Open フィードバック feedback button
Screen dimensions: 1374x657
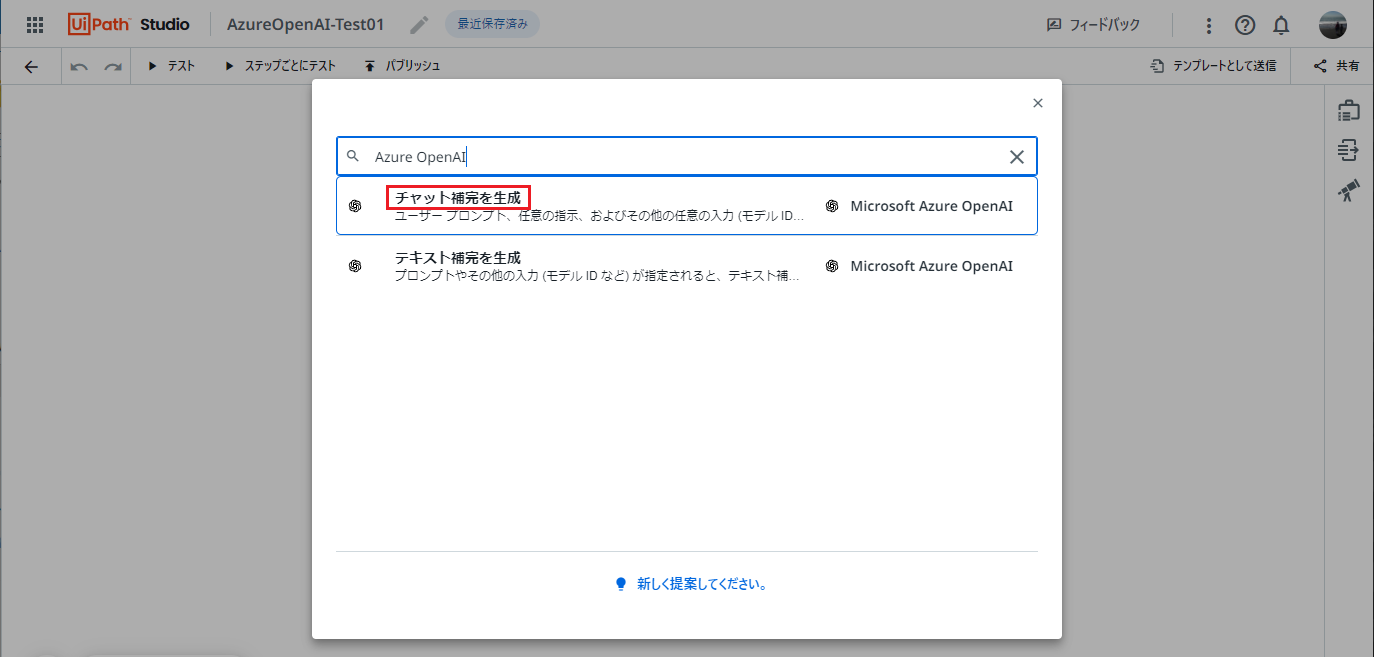pyautogui.click(x=1093, y=25)
